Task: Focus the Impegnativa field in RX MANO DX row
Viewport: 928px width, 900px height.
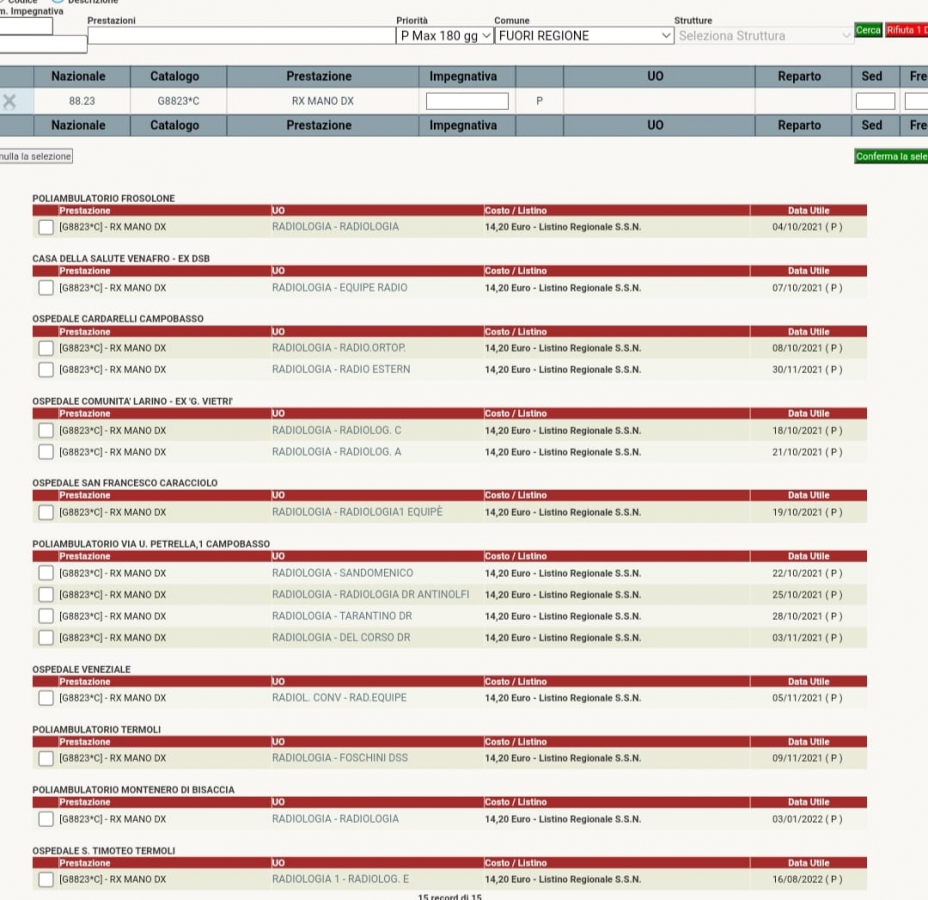Action: click(467, 101)
